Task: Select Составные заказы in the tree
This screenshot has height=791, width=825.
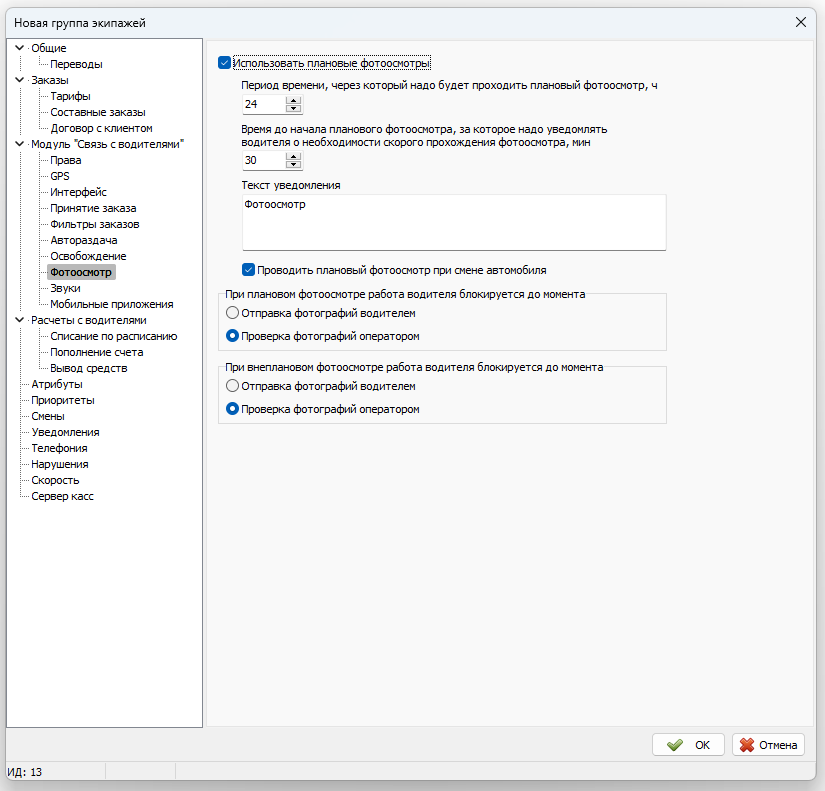Action: click(98, 112)
